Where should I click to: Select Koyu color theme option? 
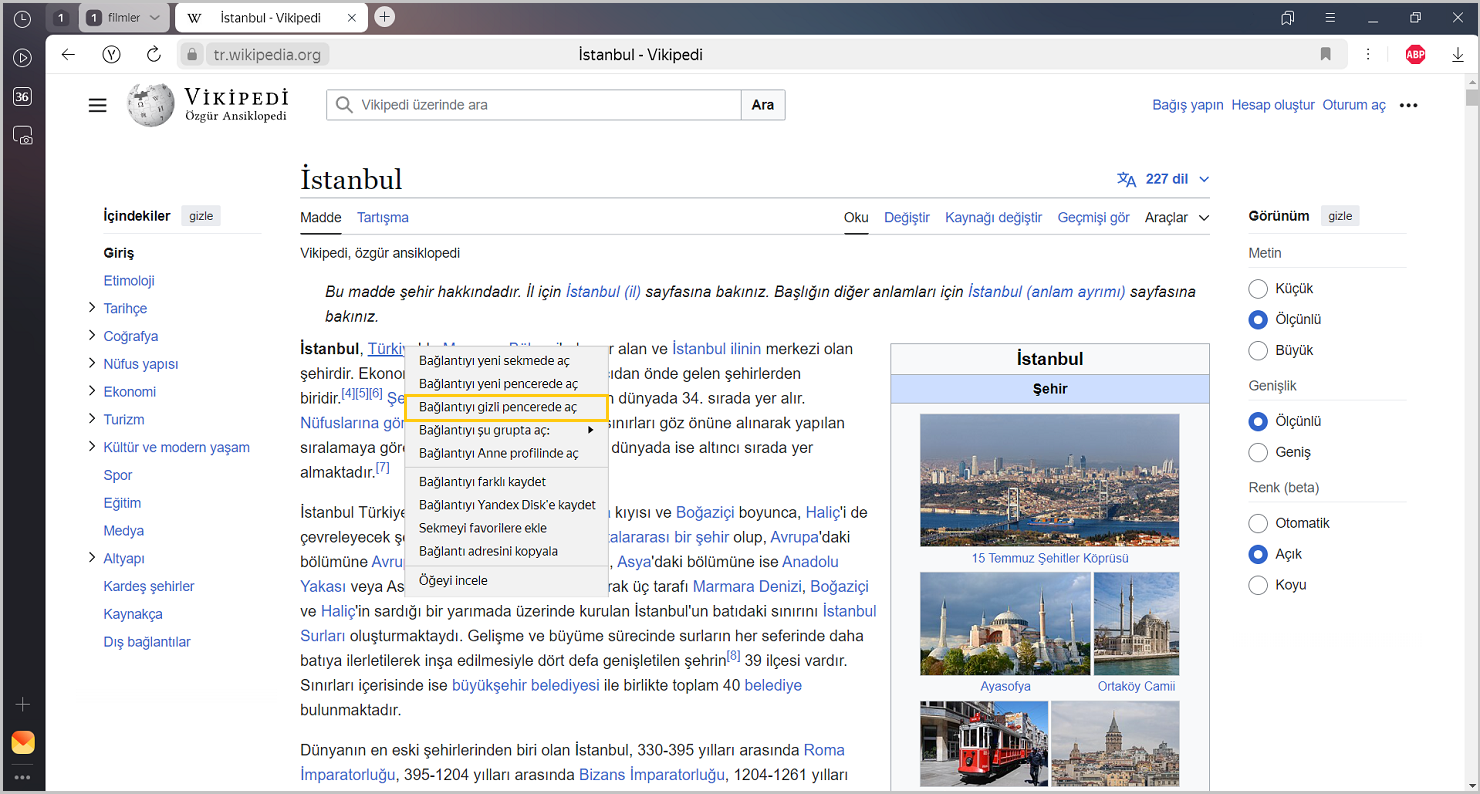pos(1258,585)
